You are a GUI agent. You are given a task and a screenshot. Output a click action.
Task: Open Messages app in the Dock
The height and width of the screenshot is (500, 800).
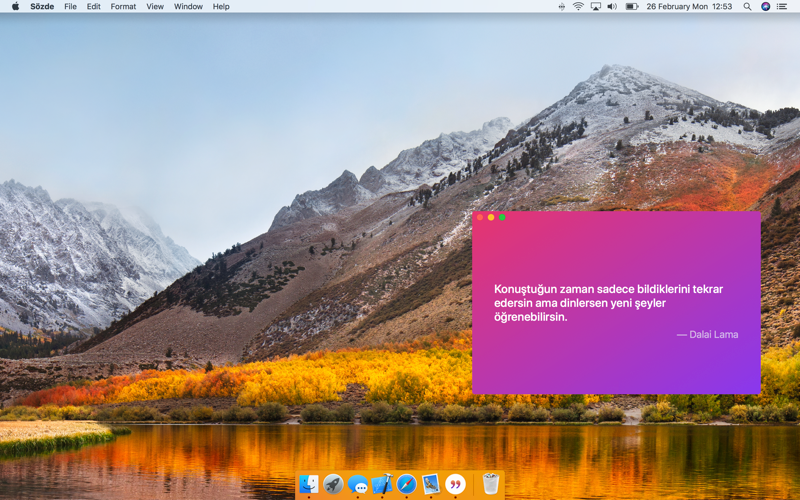pyautogui.click(x=358, y=483)
